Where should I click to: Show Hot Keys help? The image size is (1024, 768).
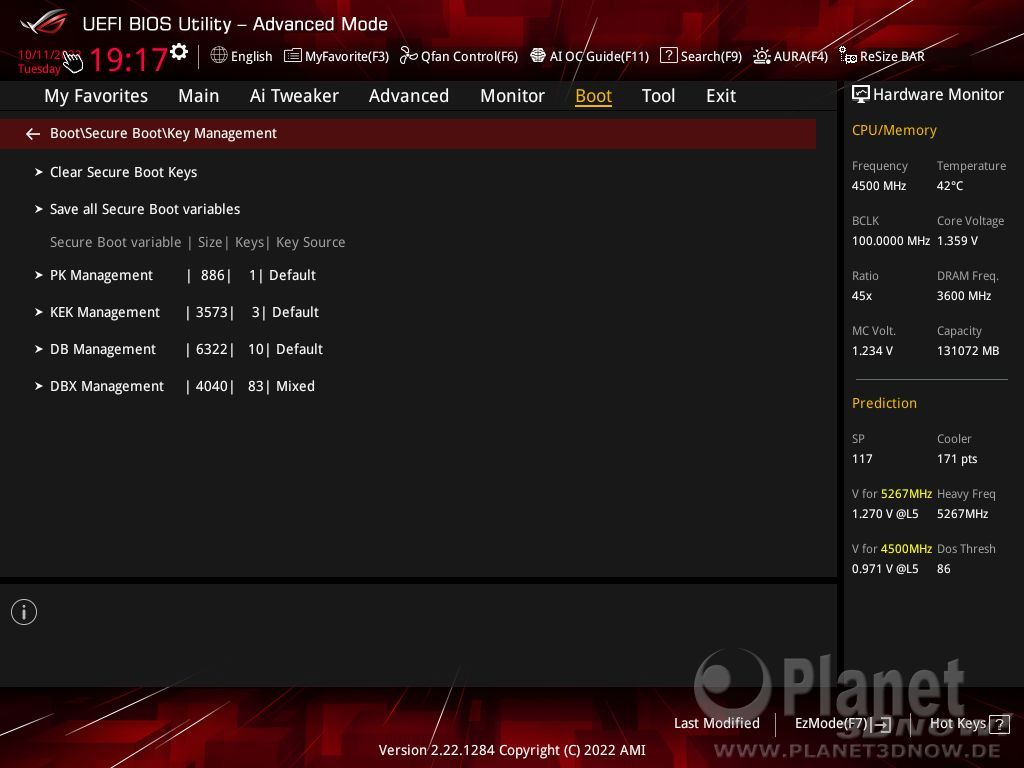[970, 724]
